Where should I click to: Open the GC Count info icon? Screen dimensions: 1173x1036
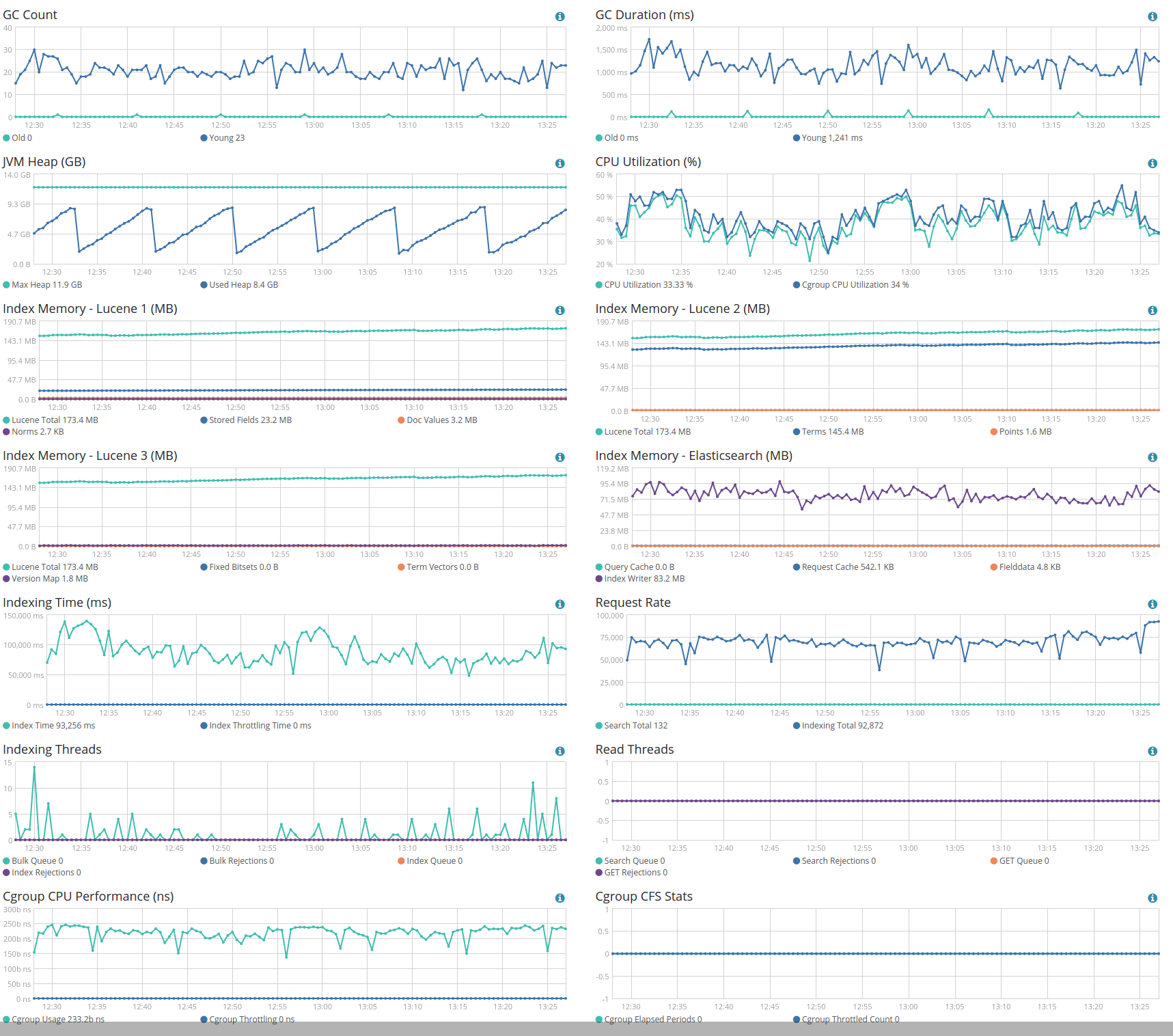pos(560,16)
